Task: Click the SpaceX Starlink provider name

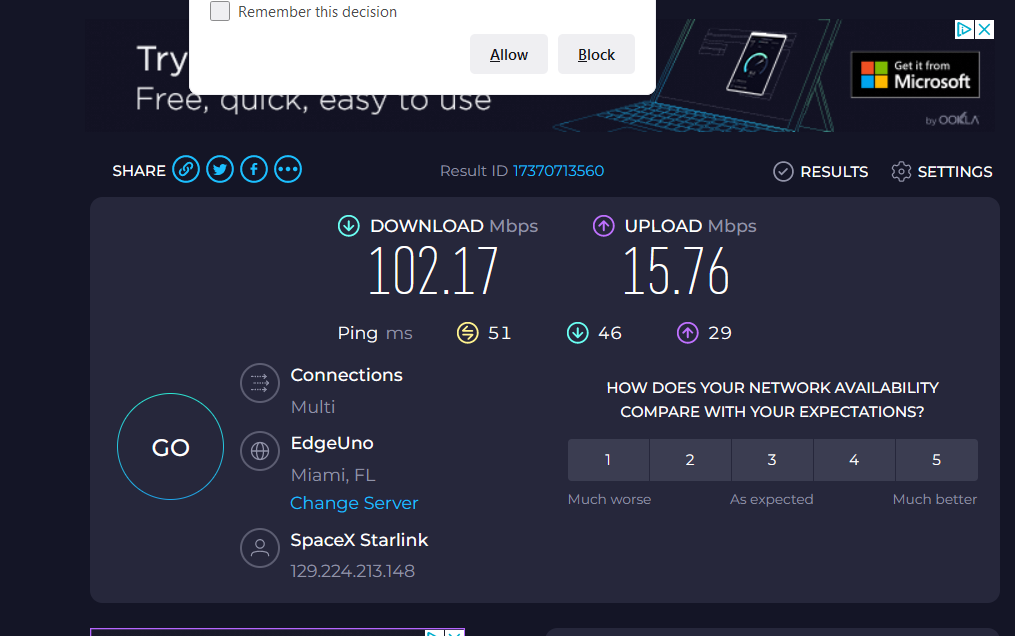Action: pyautogui.click(x=359, y=540)
